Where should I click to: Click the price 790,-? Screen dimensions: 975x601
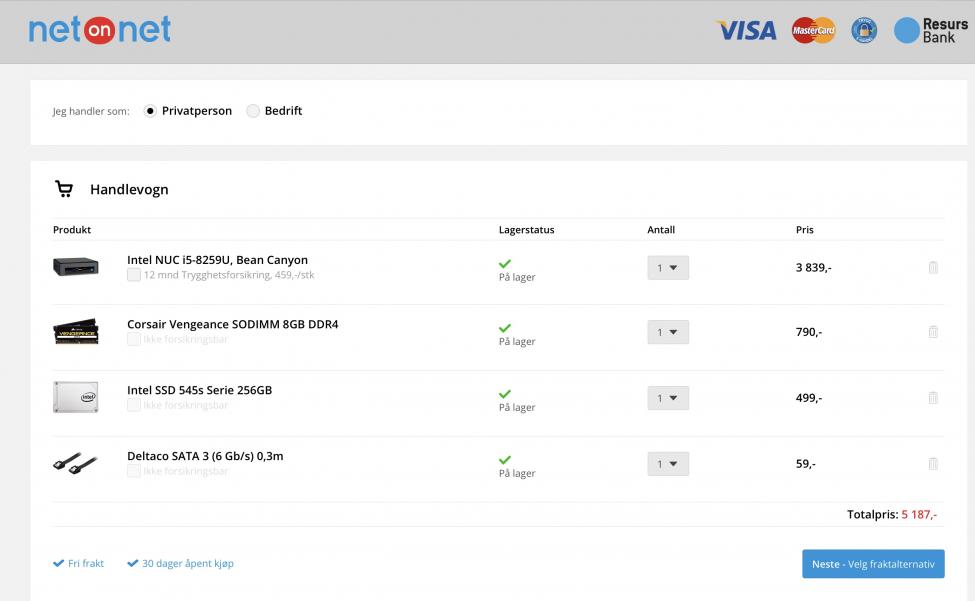(x=809, y=332)
